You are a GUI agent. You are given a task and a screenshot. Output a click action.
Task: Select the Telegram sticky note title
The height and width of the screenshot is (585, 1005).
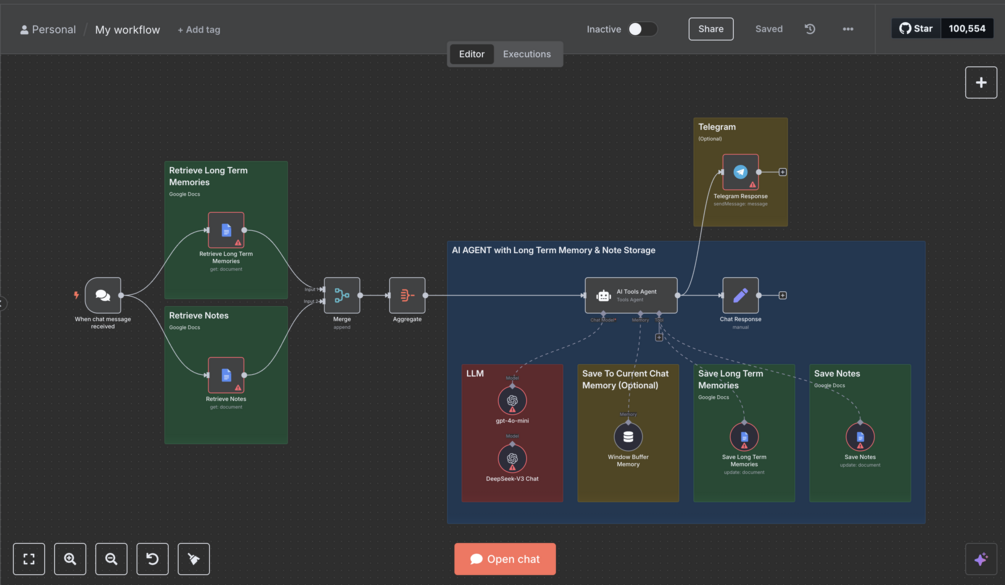coord(717,127)
